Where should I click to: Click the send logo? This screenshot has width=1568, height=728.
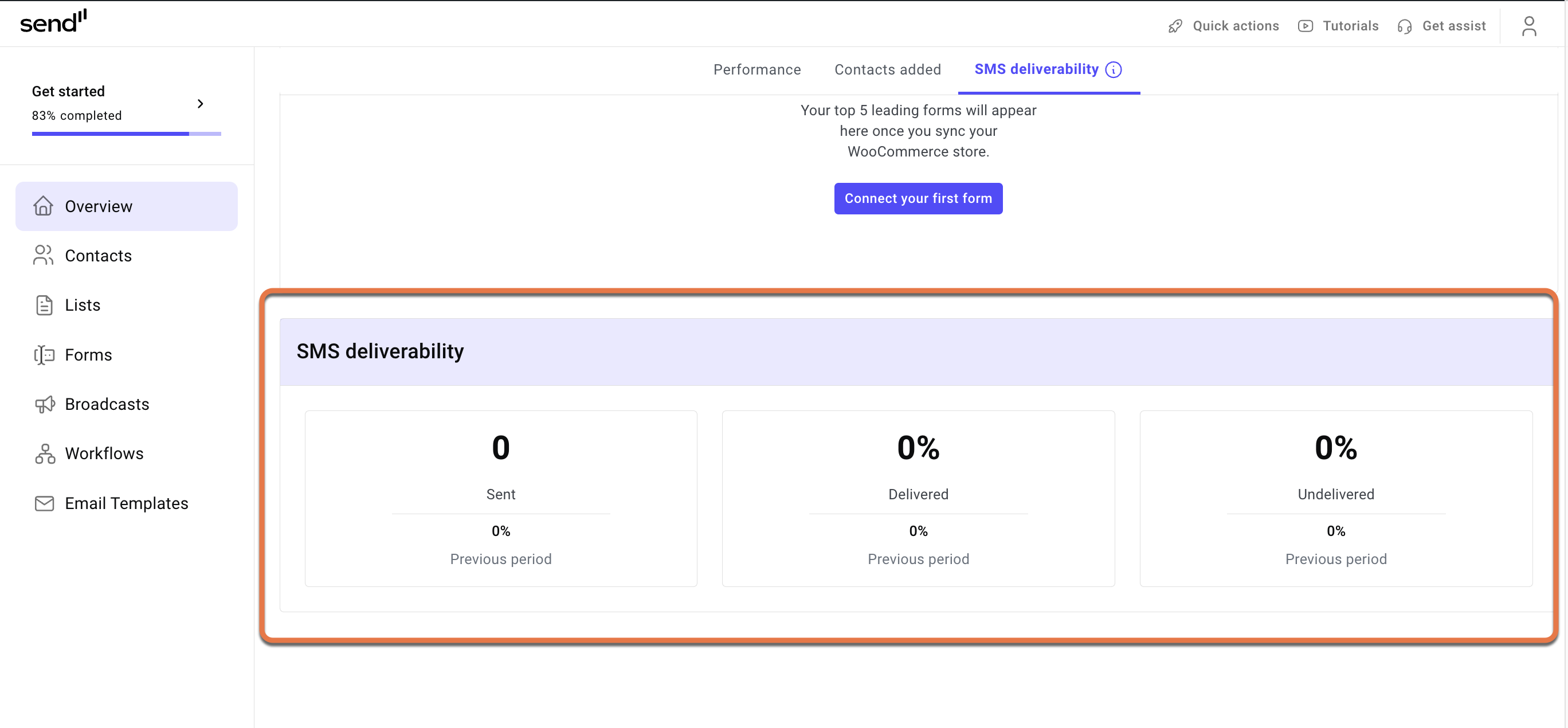pyautogui.click(x=53, y=21)
